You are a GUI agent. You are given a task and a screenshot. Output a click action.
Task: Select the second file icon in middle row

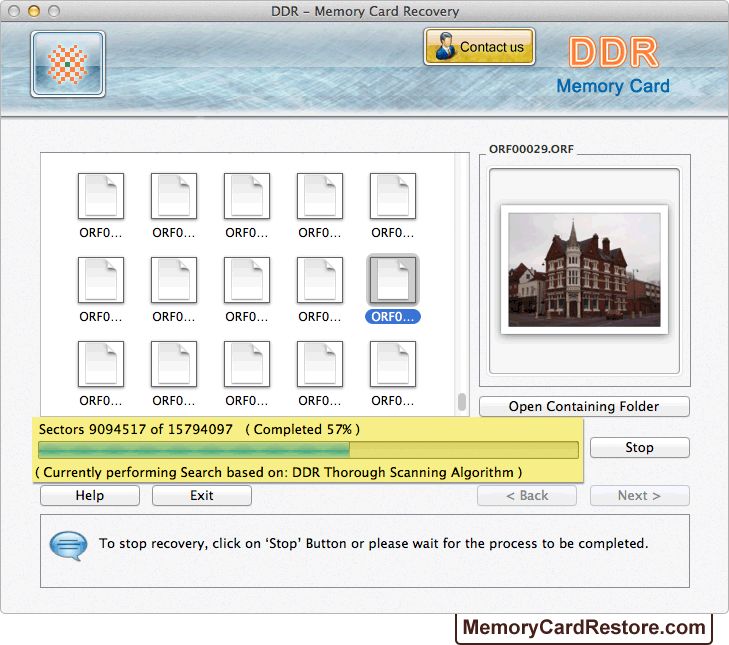[174, 280]
